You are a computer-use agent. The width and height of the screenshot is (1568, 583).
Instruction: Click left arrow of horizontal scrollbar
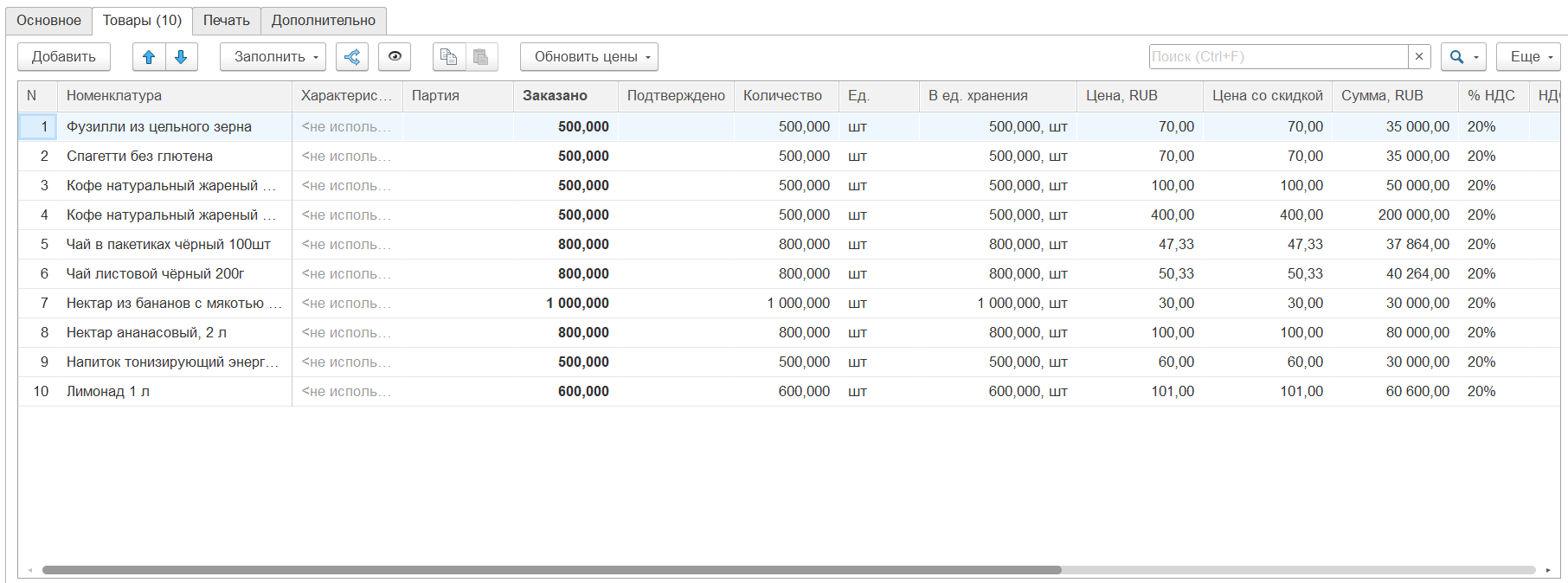click(30, 570)
